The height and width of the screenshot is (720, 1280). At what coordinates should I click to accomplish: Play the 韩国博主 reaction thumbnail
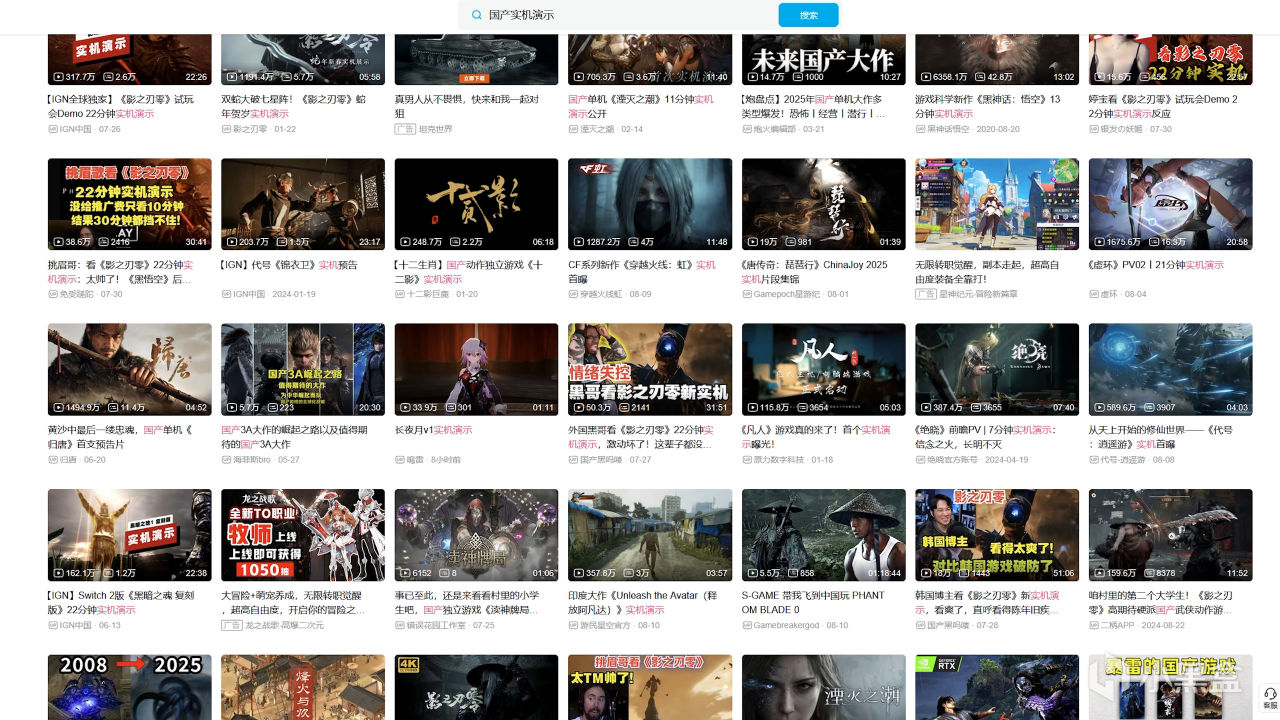click(997, 535)
